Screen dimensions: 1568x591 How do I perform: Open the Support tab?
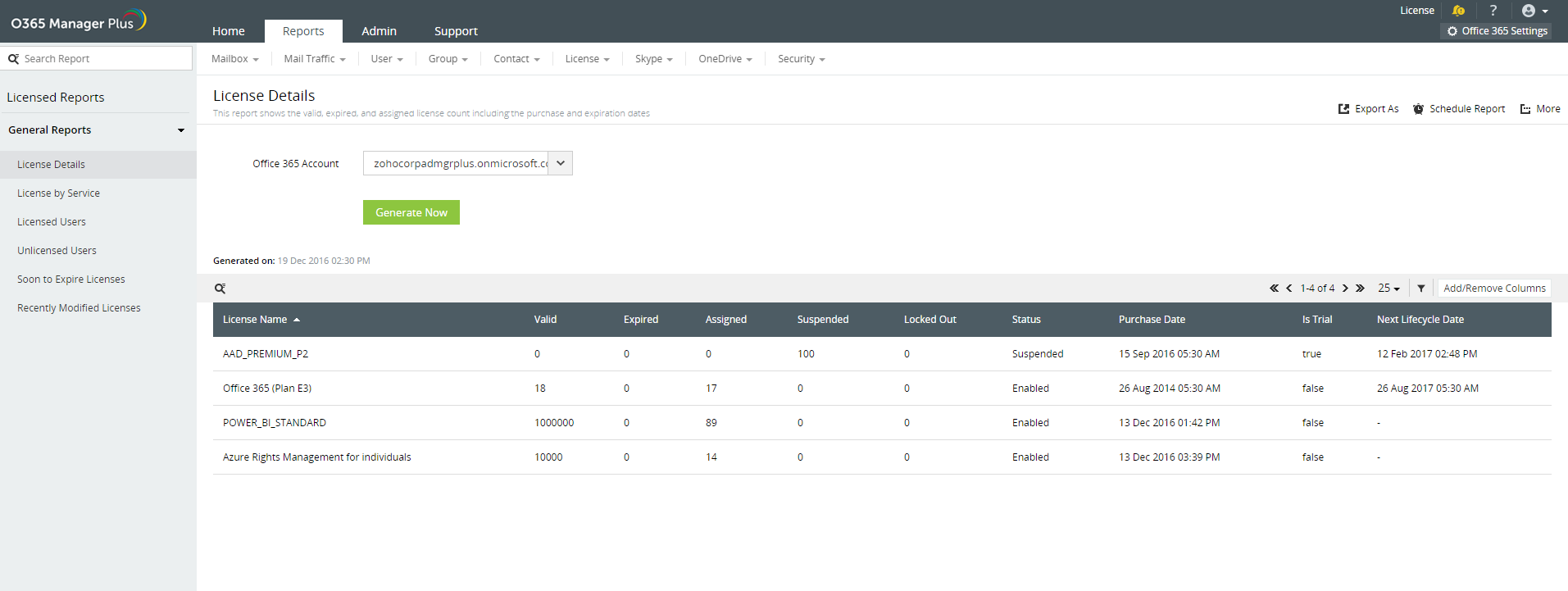click(x=456, y=31)
